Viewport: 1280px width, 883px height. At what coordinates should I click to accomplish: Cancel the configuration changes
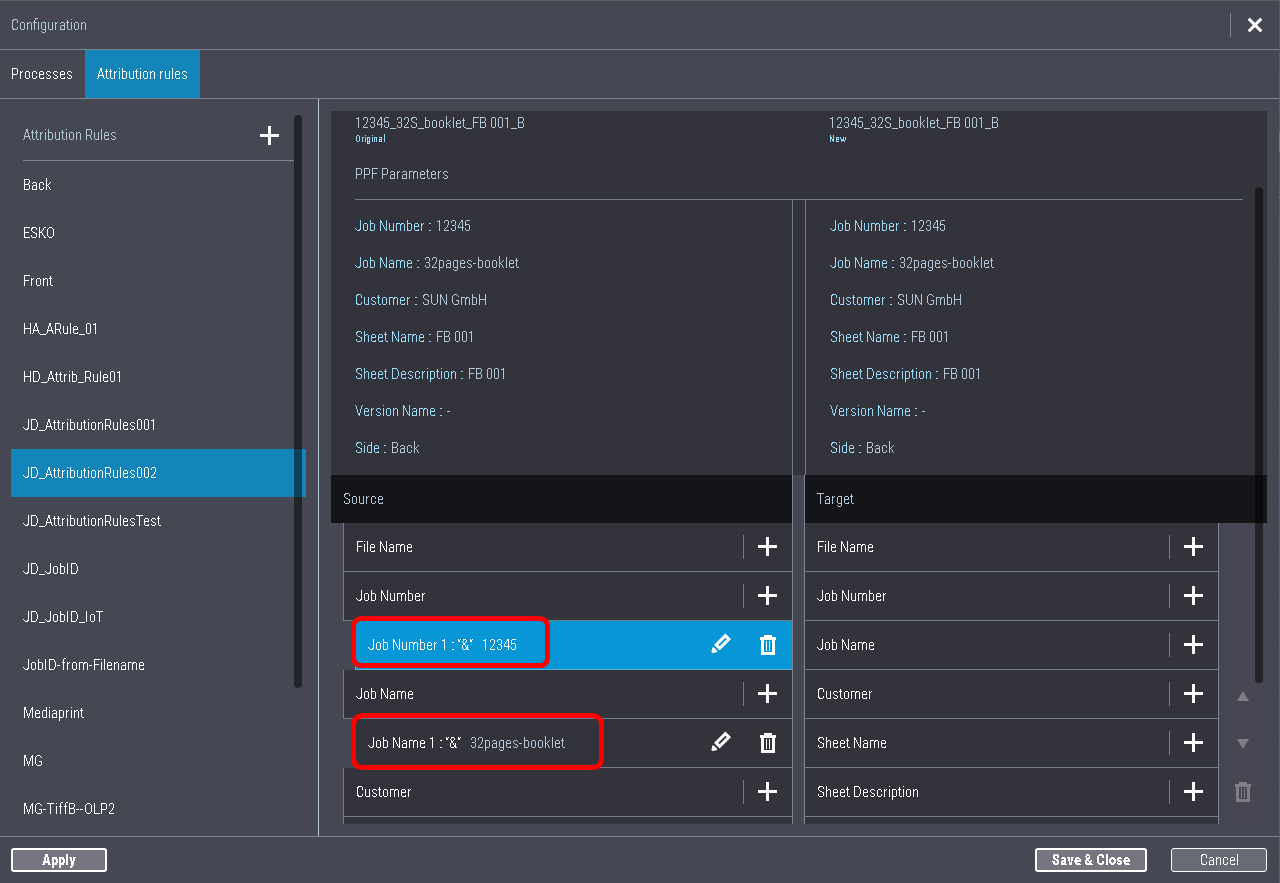coord(1219,860)
